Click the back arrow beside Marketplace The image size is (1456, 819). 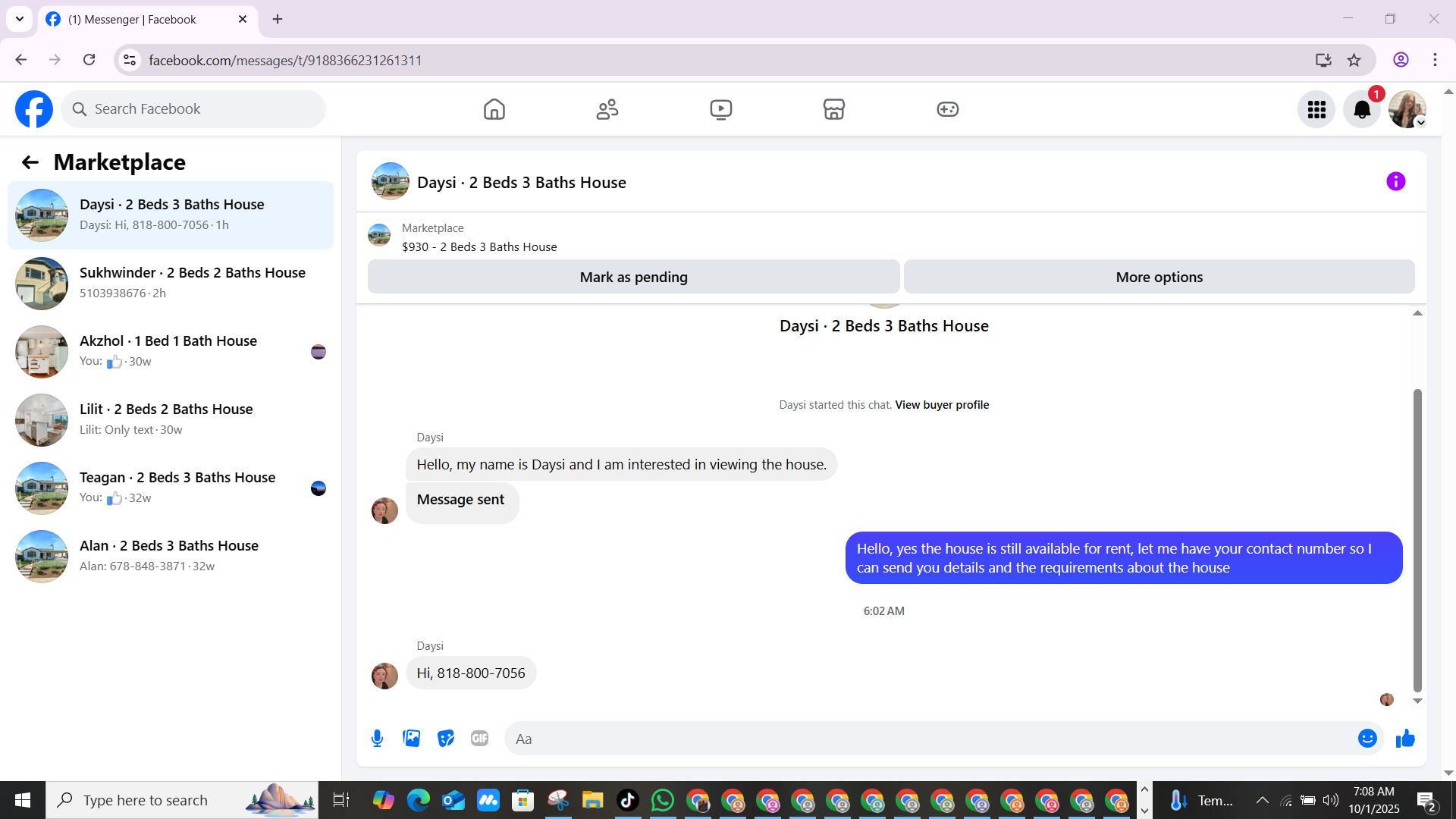[30, 162]
